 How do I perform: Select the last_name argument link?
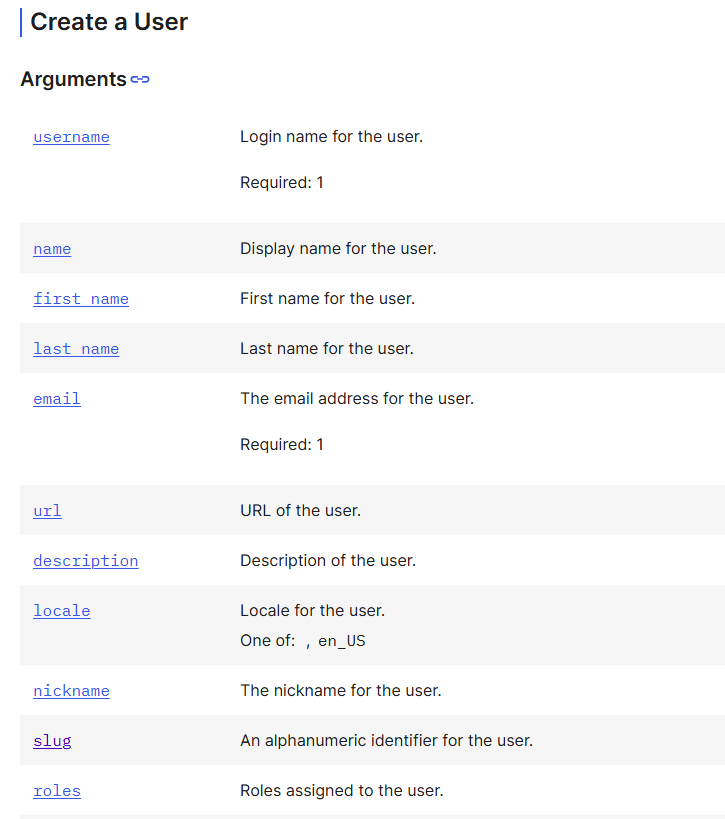click(76, 349)
